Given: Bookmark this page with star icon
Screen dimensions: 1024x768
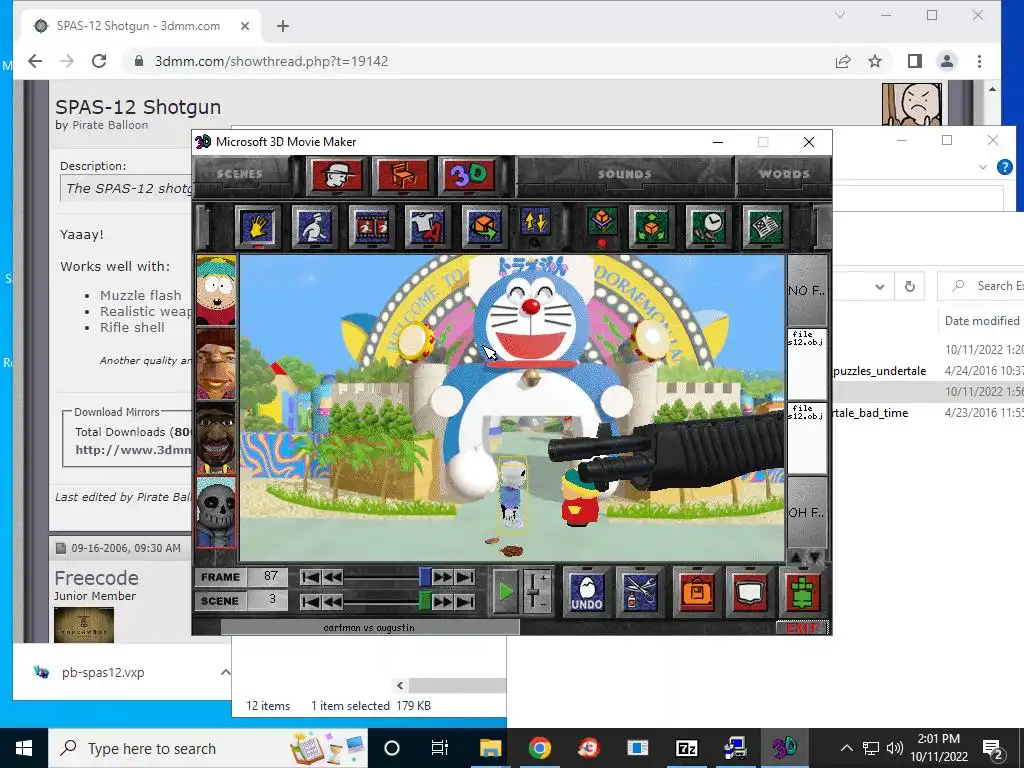Looking at the screenshot, I should tap(875, 61).
